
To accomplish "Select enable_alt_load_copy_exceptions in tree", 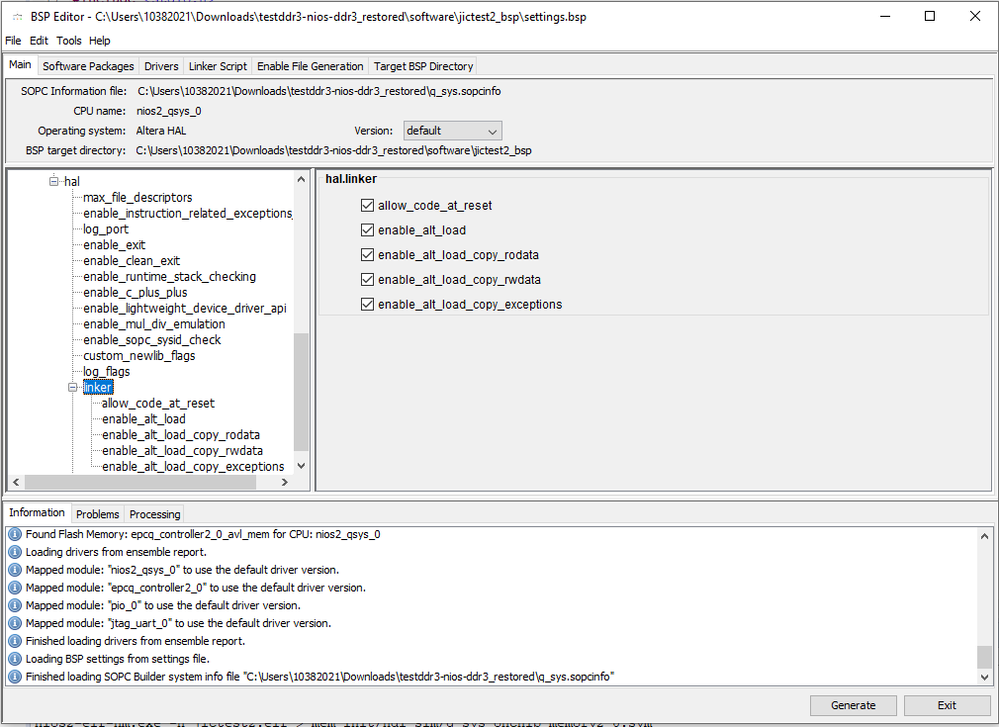I will click(x=193, y=466).
